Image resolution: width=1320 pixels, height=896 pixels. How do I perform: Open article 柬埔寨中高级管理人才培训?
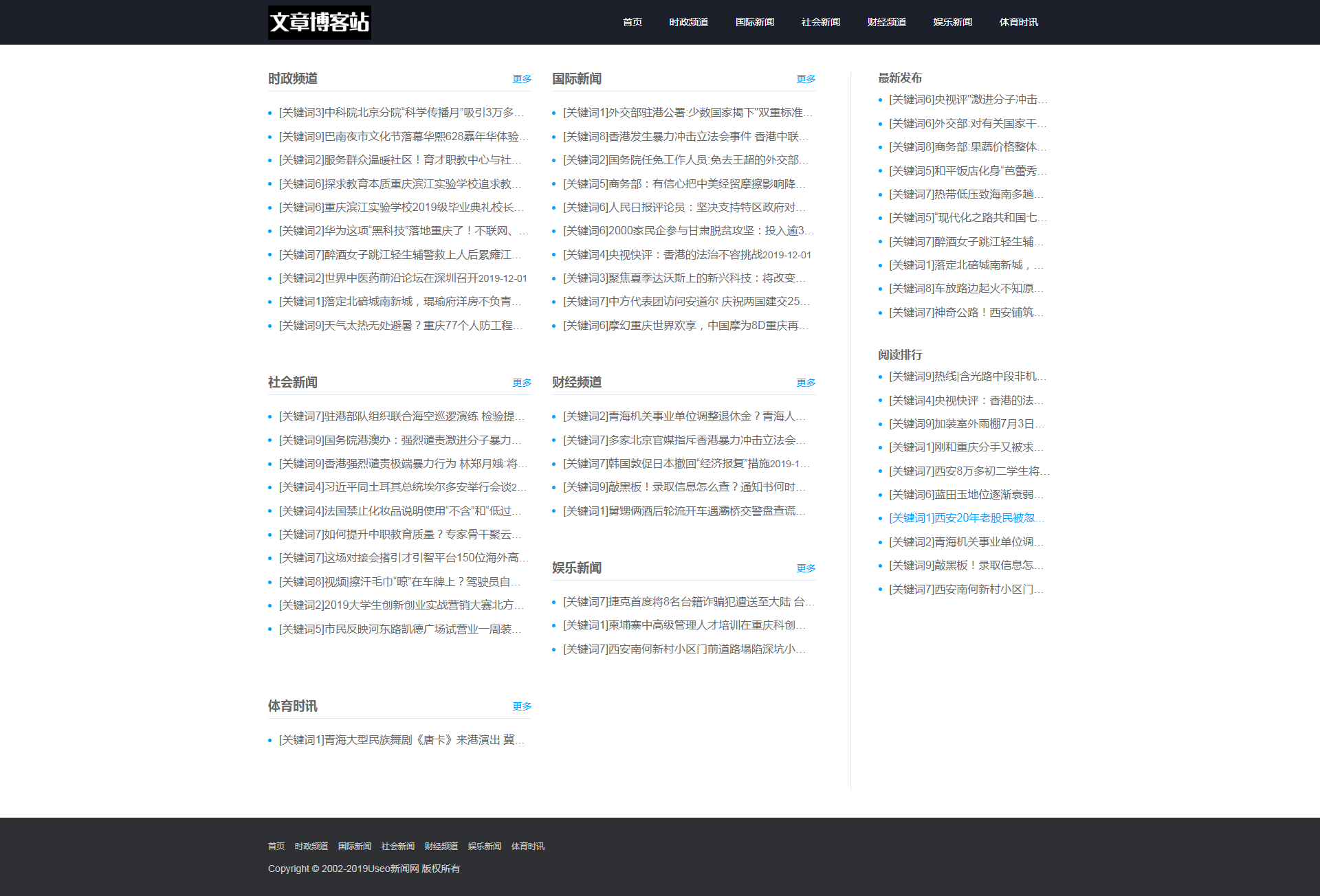click(685, 625)
